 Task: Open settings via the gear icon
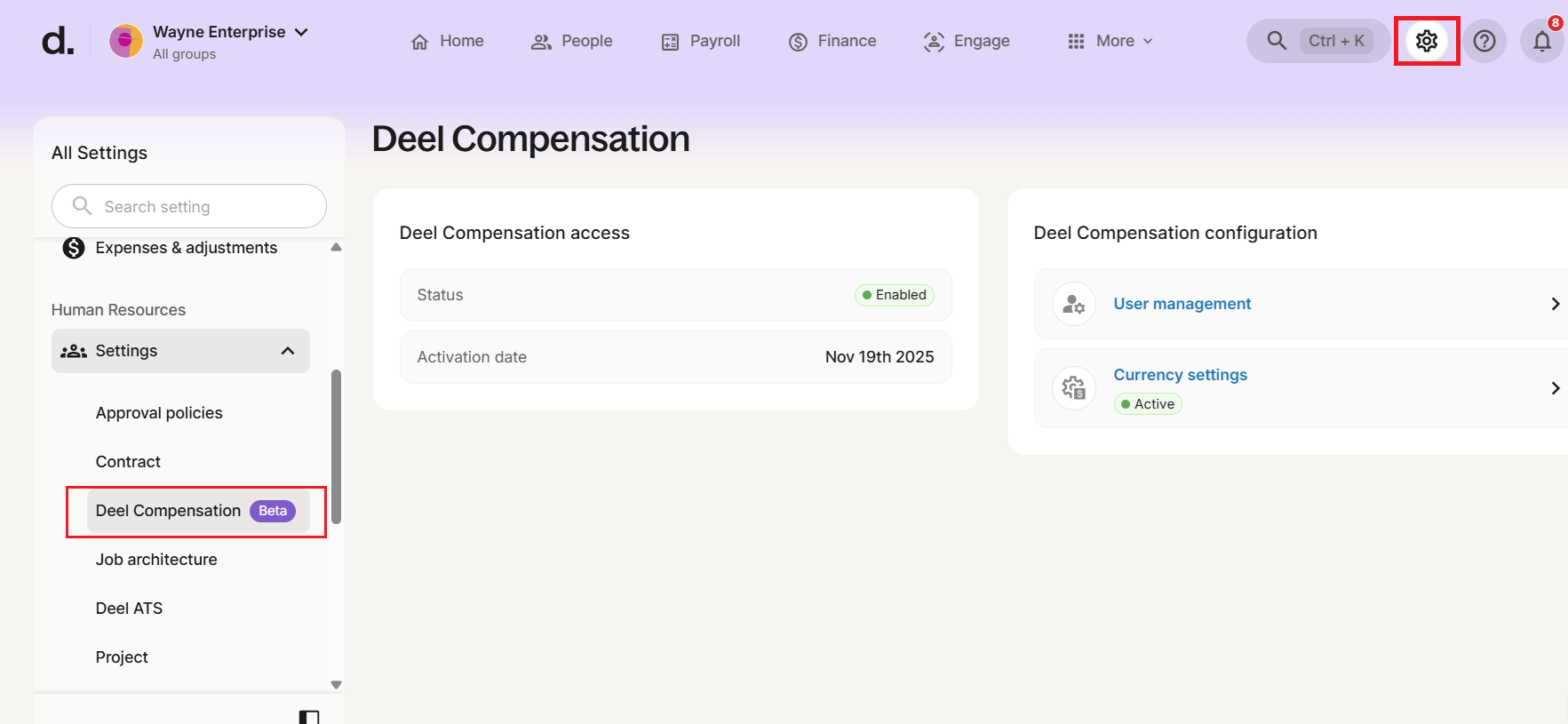click(x=1426, y=41)
